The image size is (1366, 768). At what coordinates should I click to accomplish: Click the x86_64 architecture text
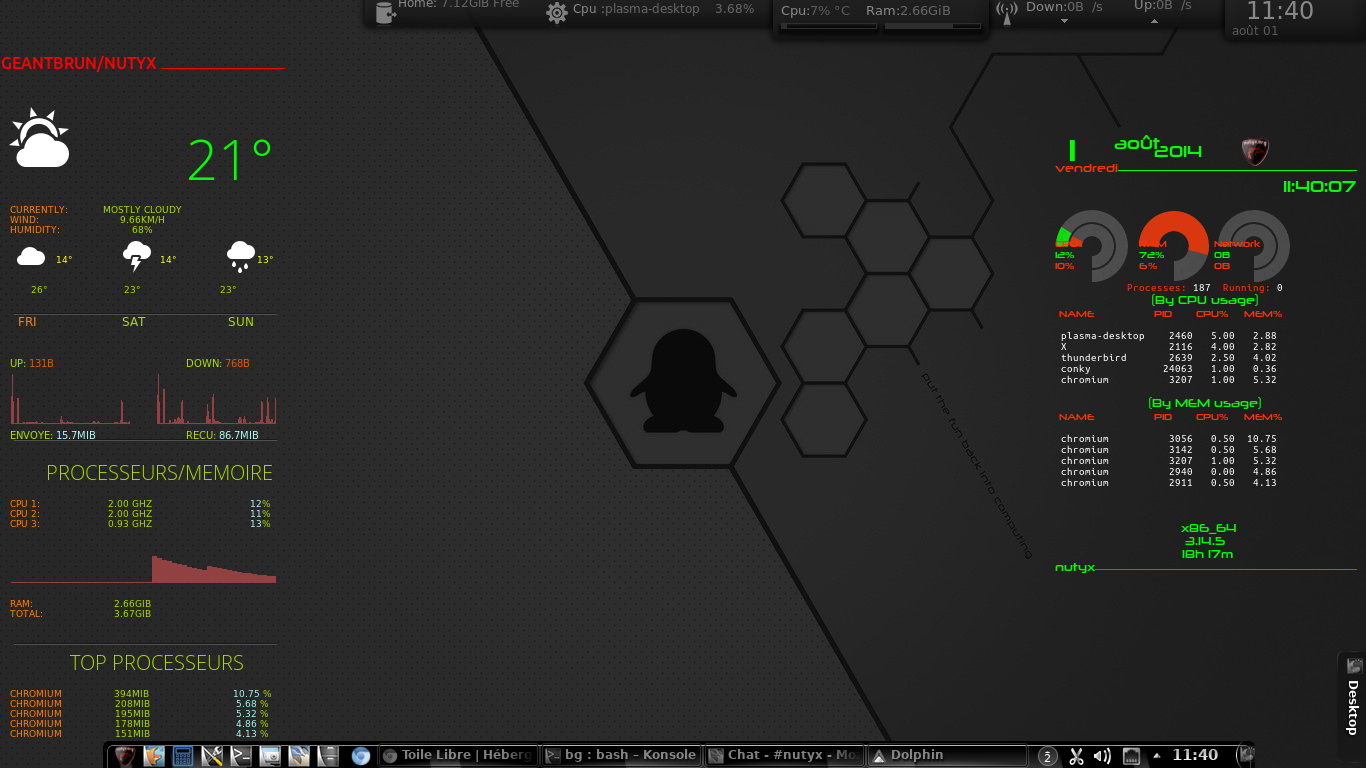(1208, 528)
